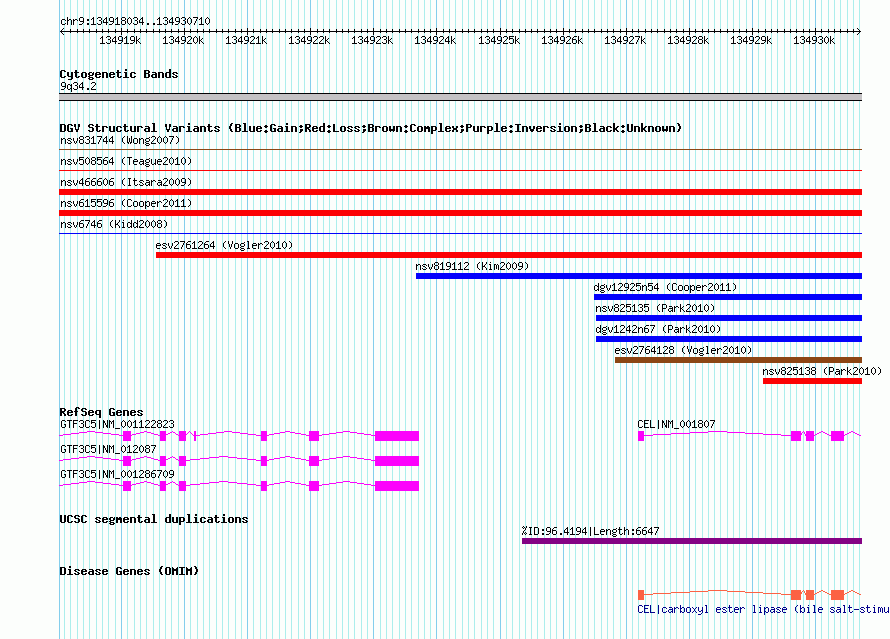Open variant esv2764128 (Vogler2010) label

coord(683,350)
